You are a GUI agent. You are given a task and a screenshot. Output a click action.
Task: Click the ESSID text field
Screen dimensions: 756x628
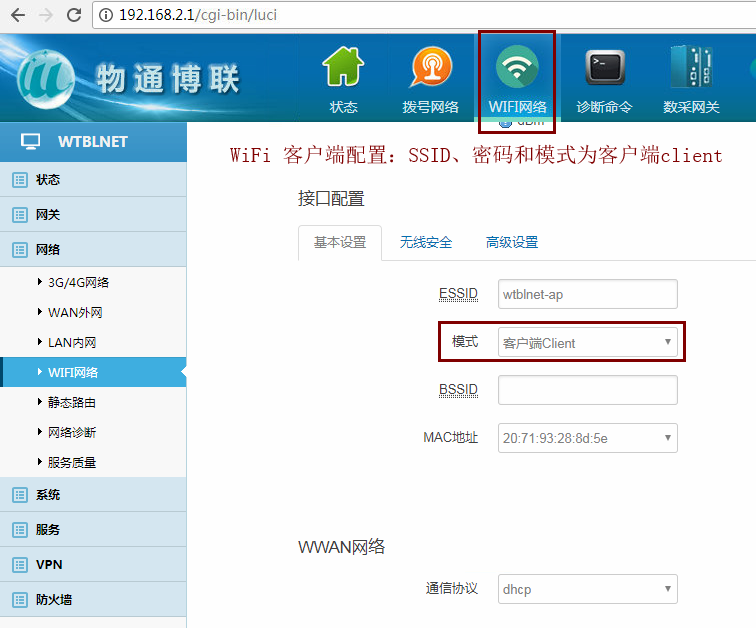pyautogui.click(x=588, y=294)
